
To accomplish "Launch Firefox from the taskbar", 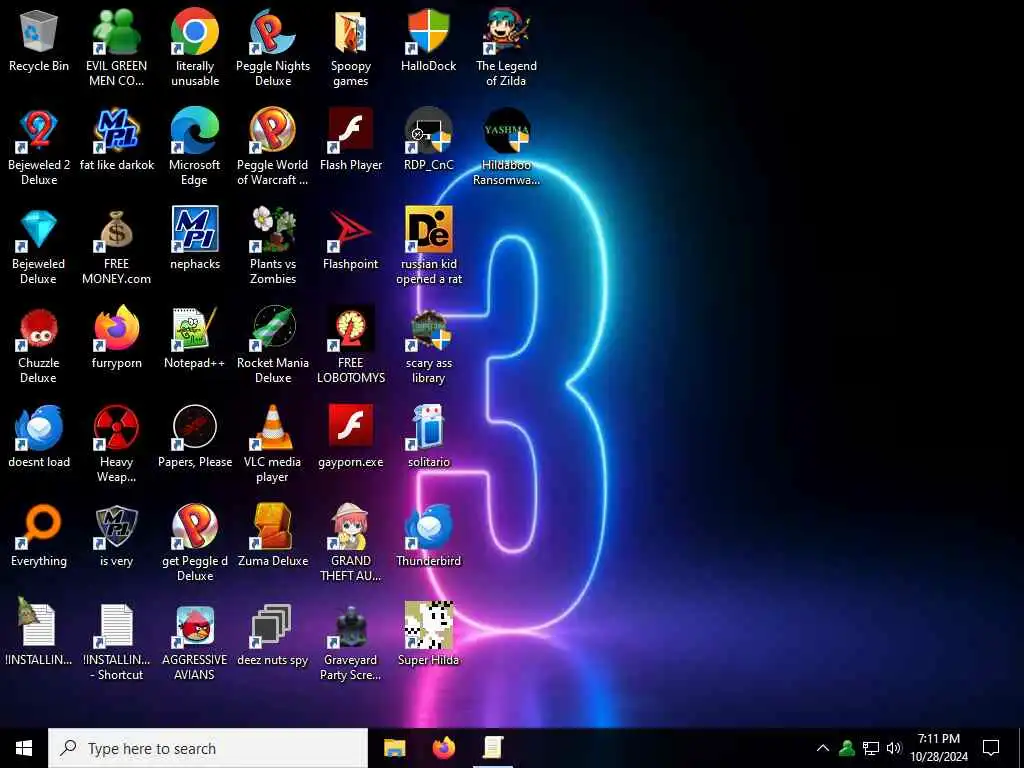I will pyautogui.click(x=444, y=748).
